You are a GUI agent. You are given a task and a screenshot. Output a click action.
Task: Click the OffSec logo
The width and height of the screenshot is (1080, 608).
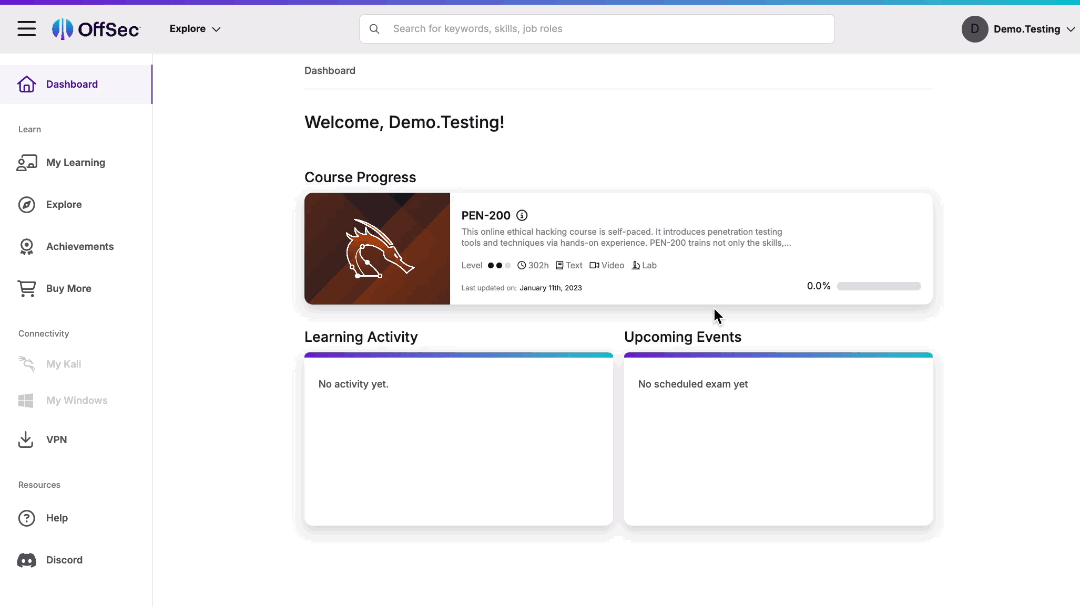click(x=96, y=29)
